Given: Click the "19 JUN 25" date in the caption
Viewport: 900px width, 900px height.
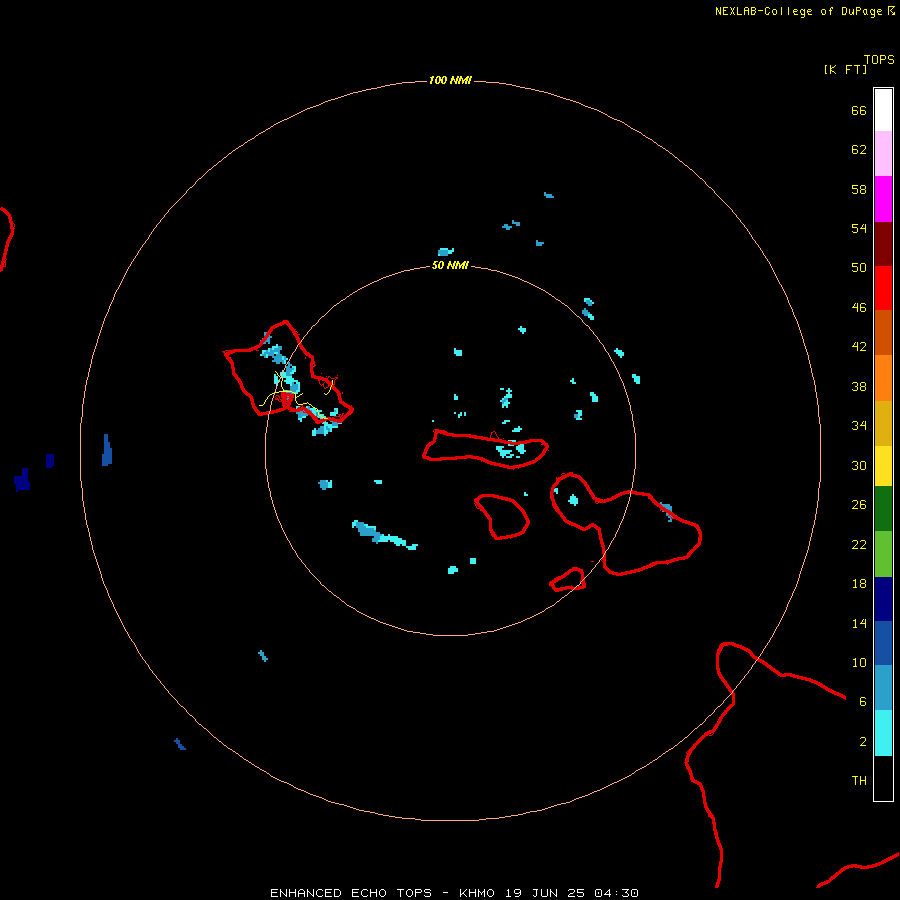Looking at the screenshot, I should [545, 893].
